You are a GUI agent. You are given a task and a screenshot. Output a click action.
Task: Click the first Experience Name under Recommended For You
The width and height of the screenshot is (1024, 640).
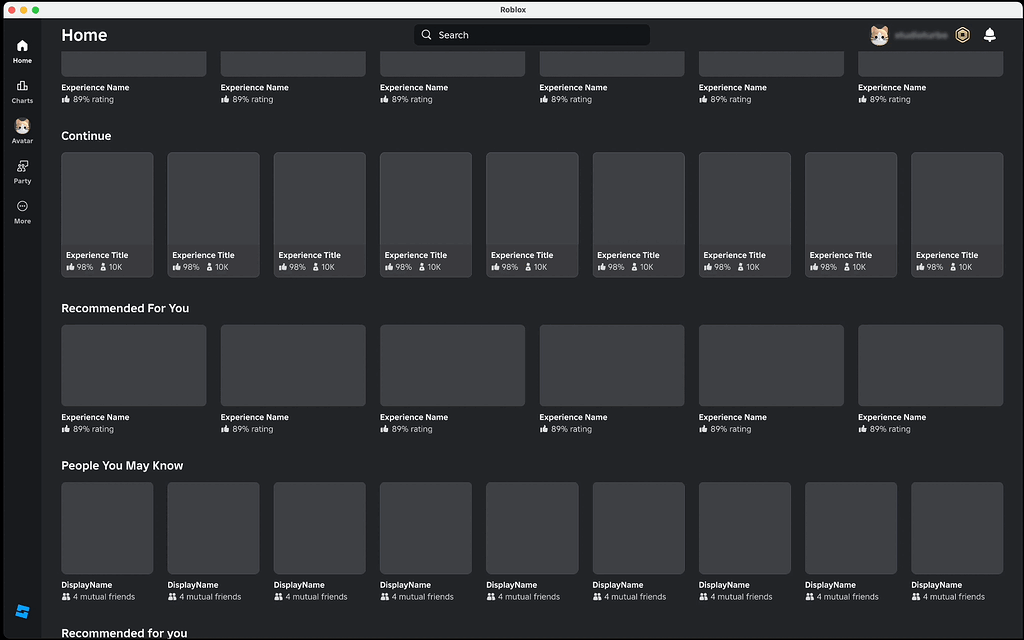94,417
